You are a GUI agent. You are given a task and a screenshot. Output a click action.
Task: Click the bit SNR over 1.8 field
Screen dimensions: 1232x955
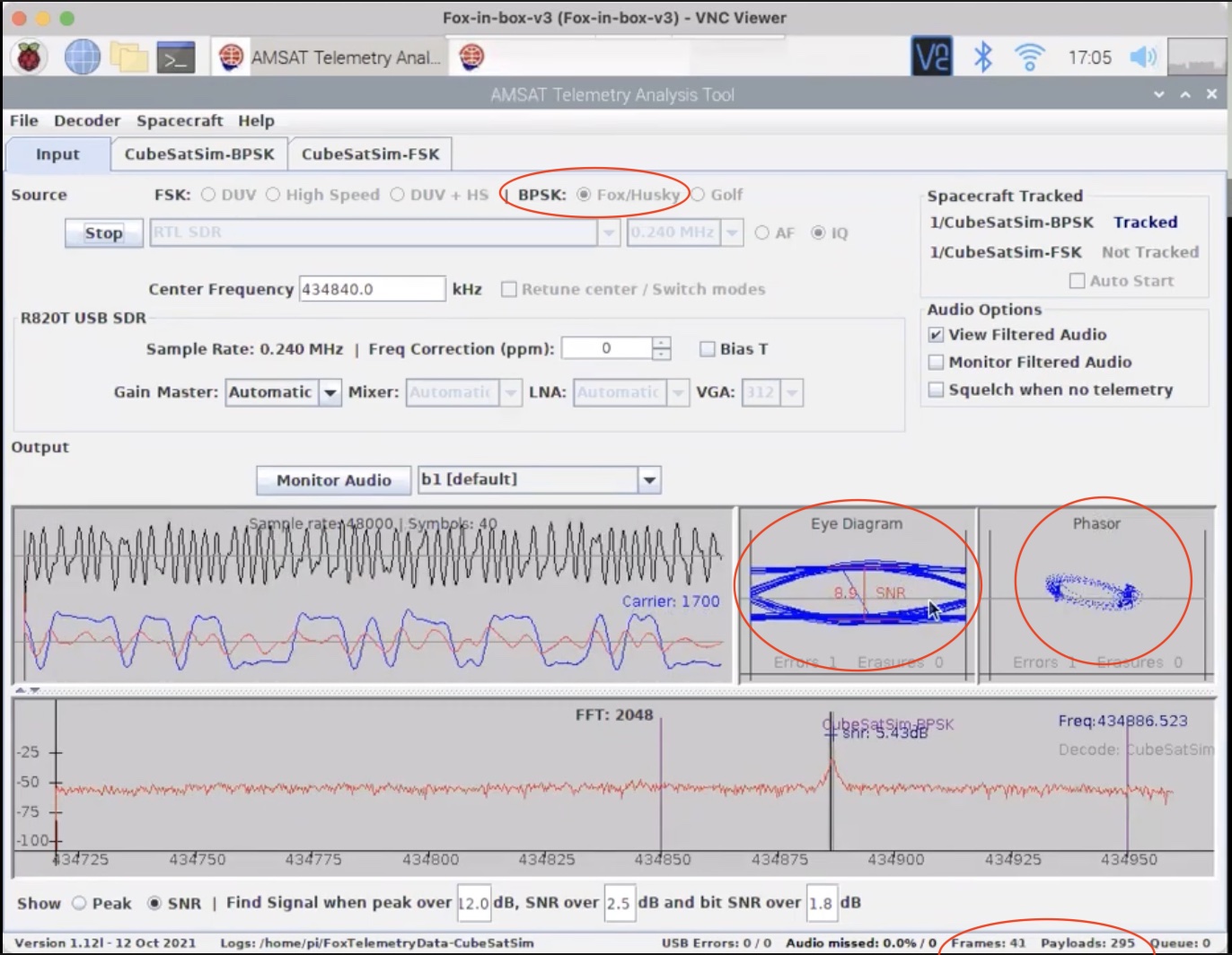(x=822, y=903)
